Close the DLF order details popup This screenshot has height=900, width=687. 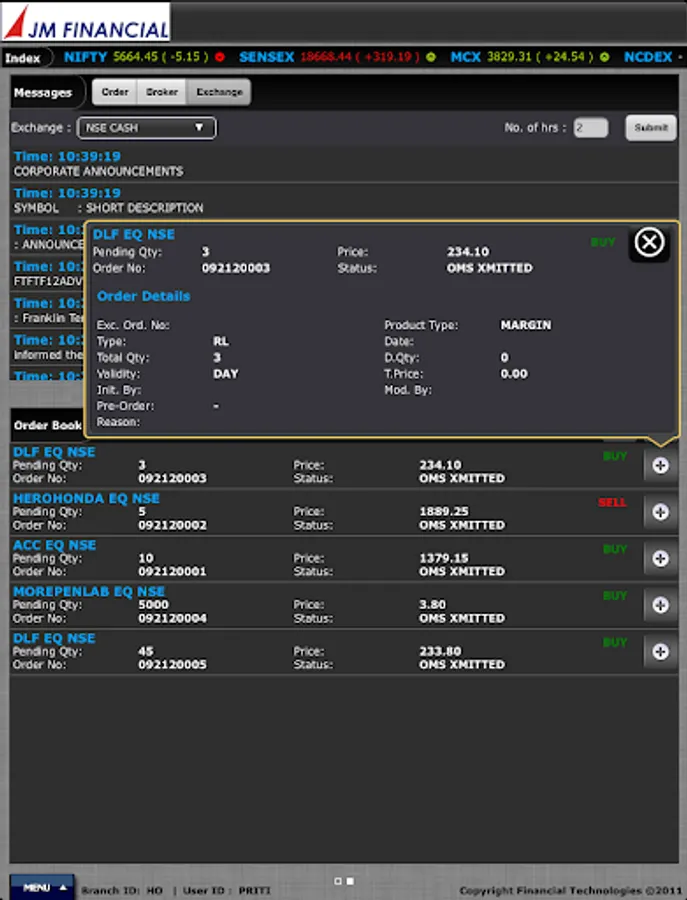[x=649, y=243]
